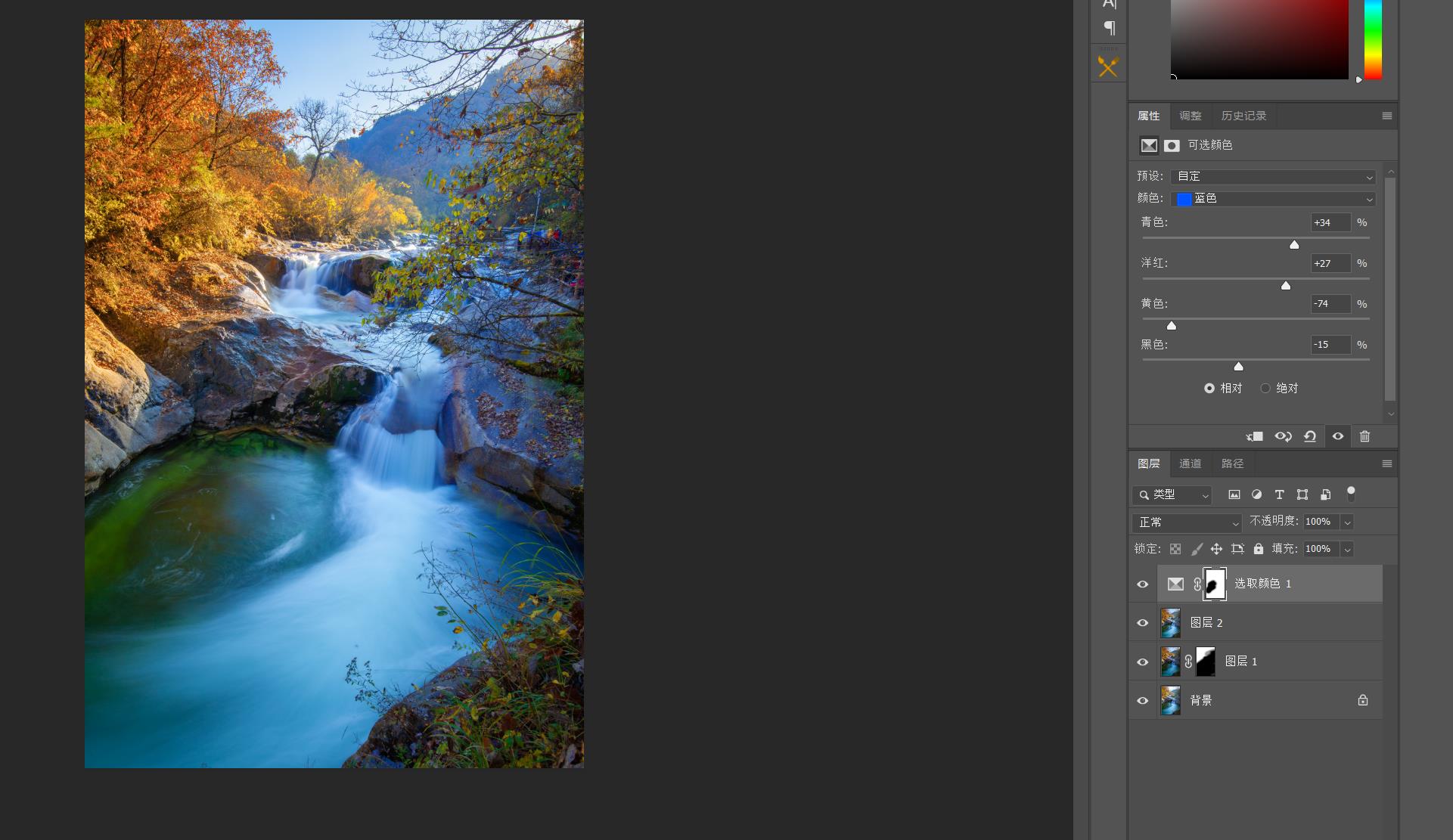Image resolution: width=1453 pixels, height=840 pixels.
Task: Filter layers by type layers (T icon)
Action: [x=1279, y=494]
